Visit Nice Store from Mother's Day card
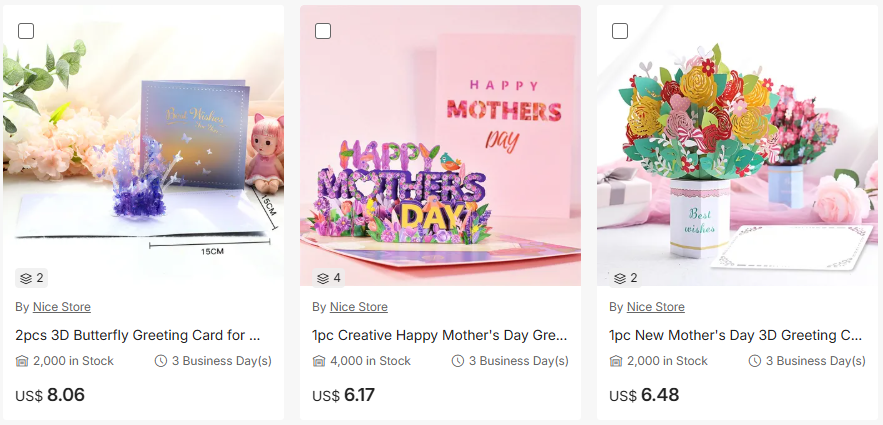Viewport: 883px width, 425px height. click(359, 307)
